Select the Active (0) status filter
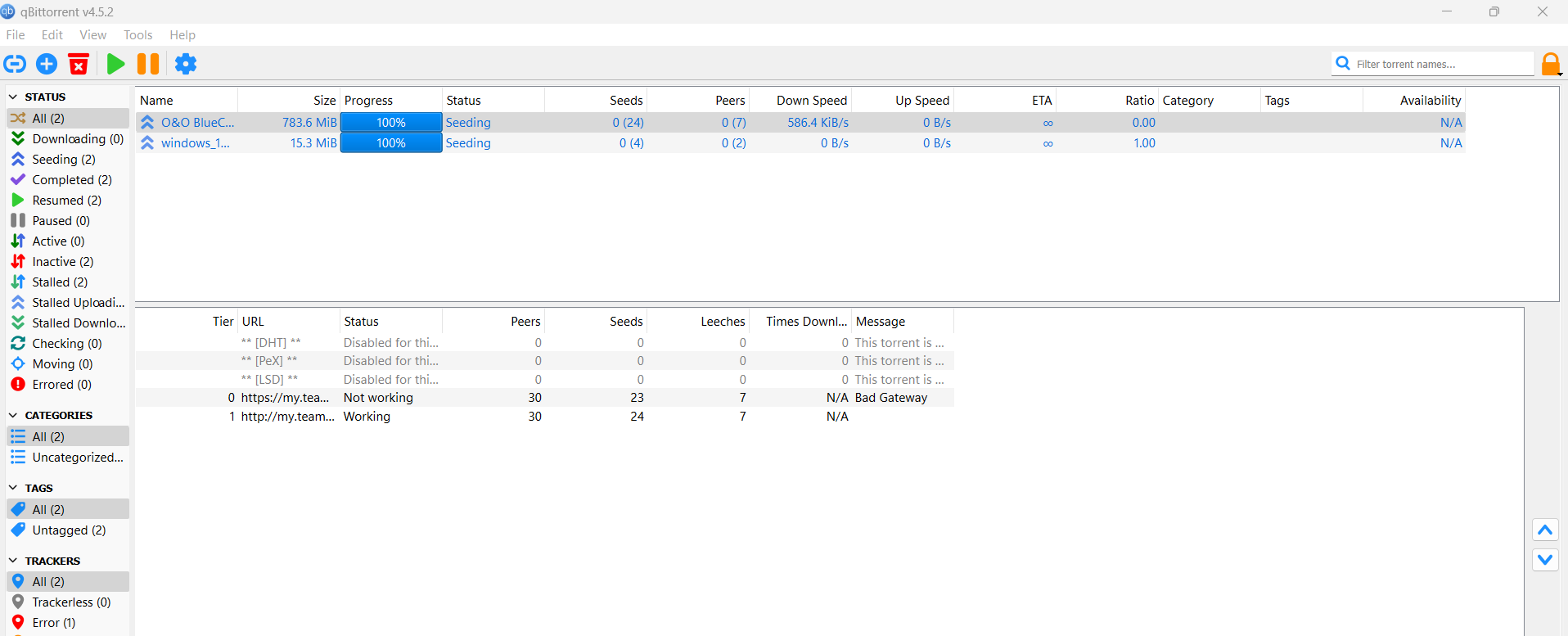This screenshot has height=636, width=1568. (x=68, y=241)
